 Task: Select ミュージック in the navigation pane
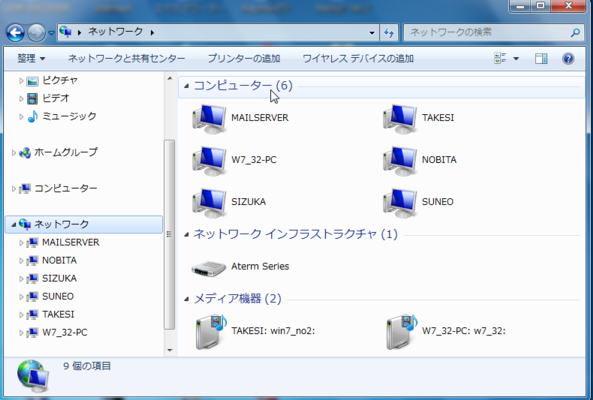click(69, 116)
